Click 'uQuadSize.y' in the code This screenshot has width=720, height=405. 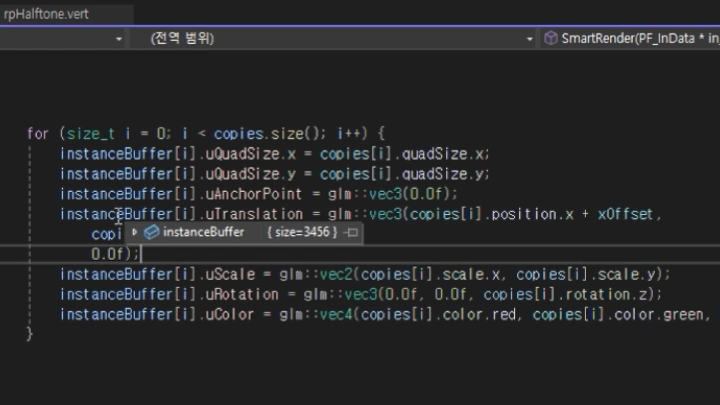[251, 174]
